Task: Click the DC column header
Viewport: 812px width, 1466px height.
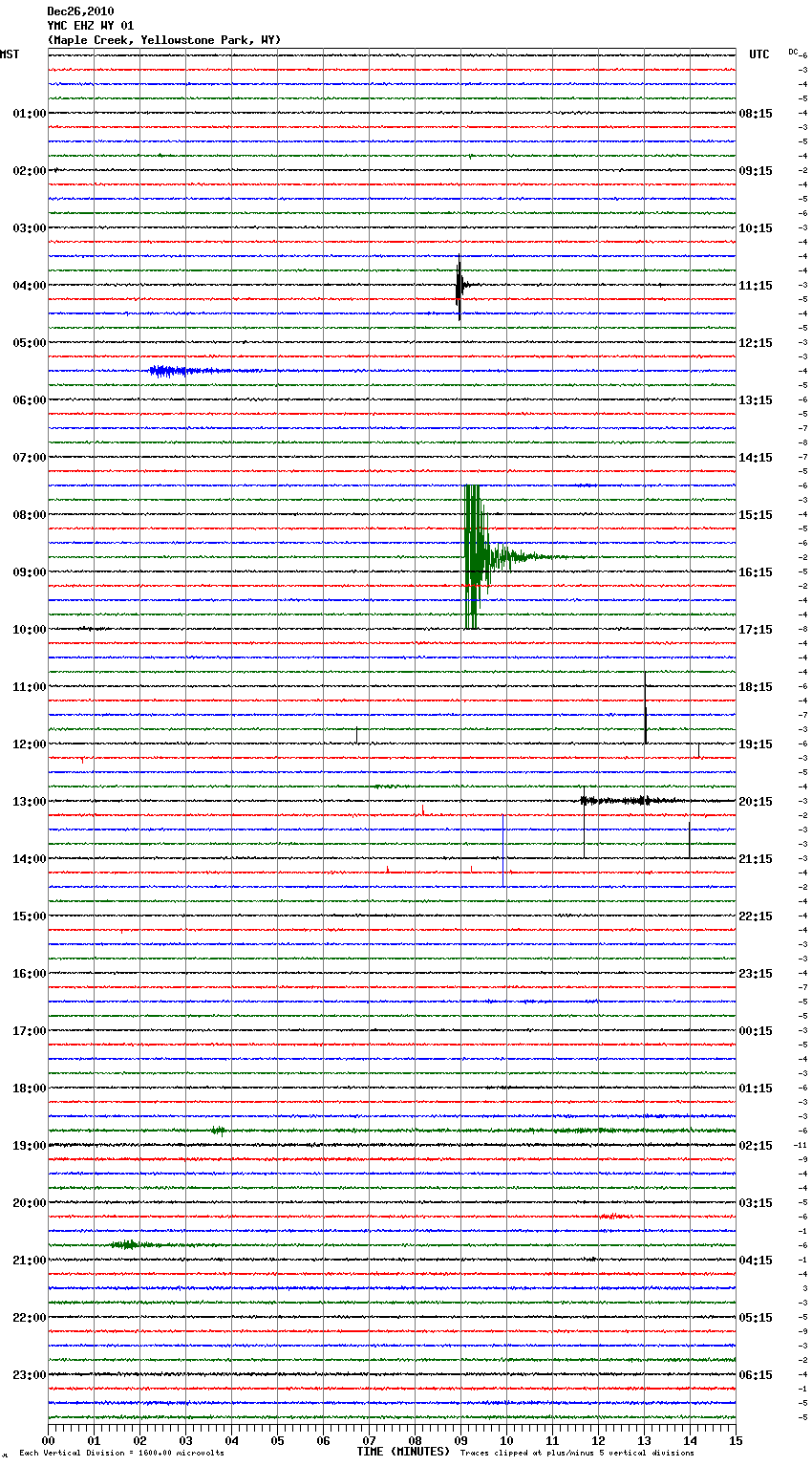Action: point(793,52)
